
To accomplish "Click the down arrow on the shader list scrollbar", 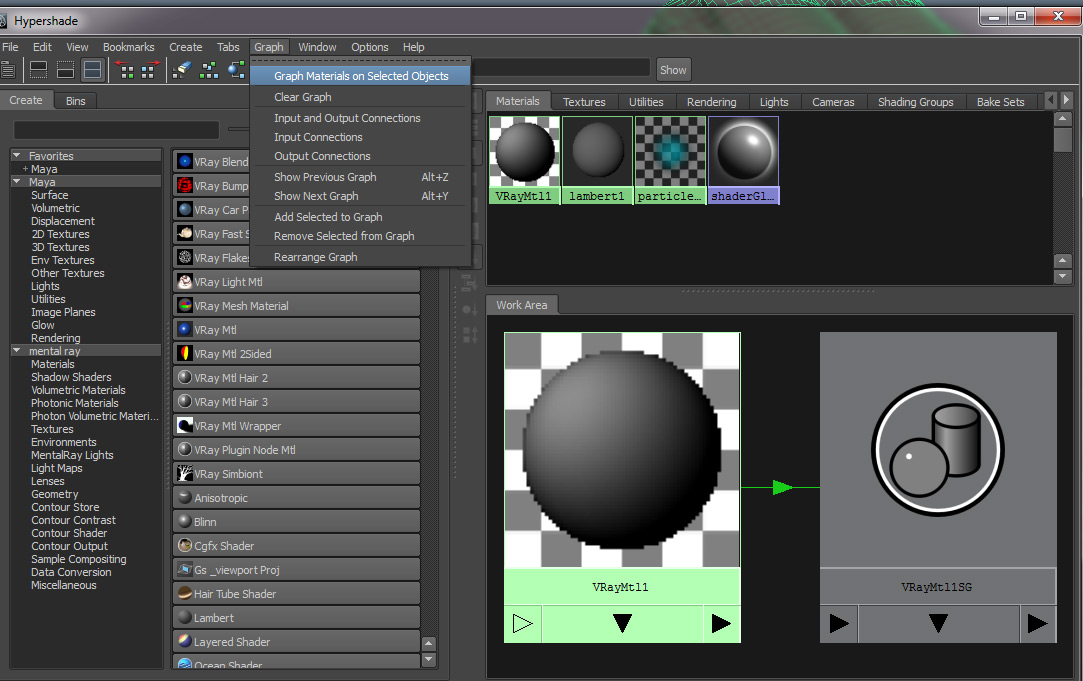I will click(428, 660).
